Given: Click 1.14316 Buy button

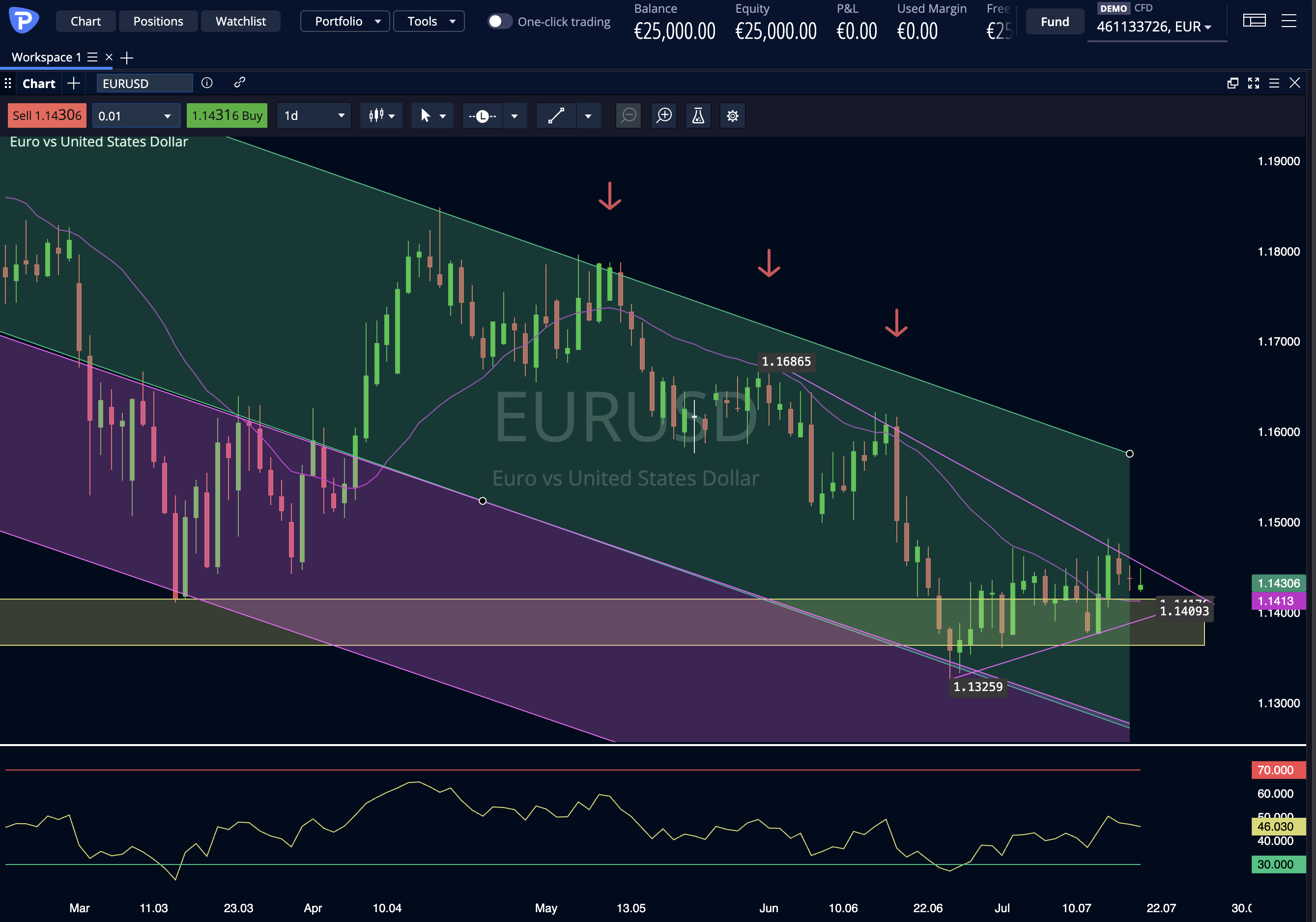Looking at the screenshot, I should 227,116.
